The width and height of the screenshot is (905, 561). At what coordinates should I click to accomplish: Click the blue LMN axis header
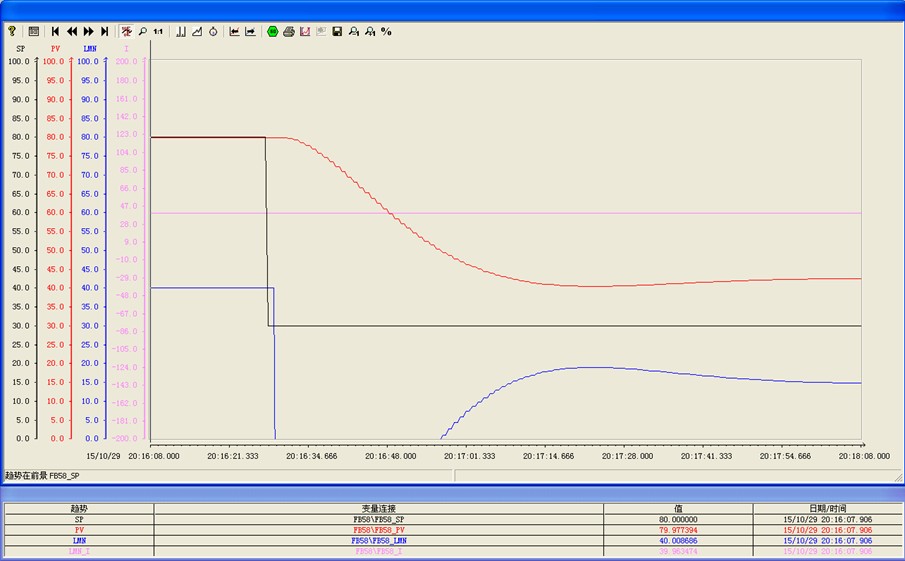[x=90, y=48]
